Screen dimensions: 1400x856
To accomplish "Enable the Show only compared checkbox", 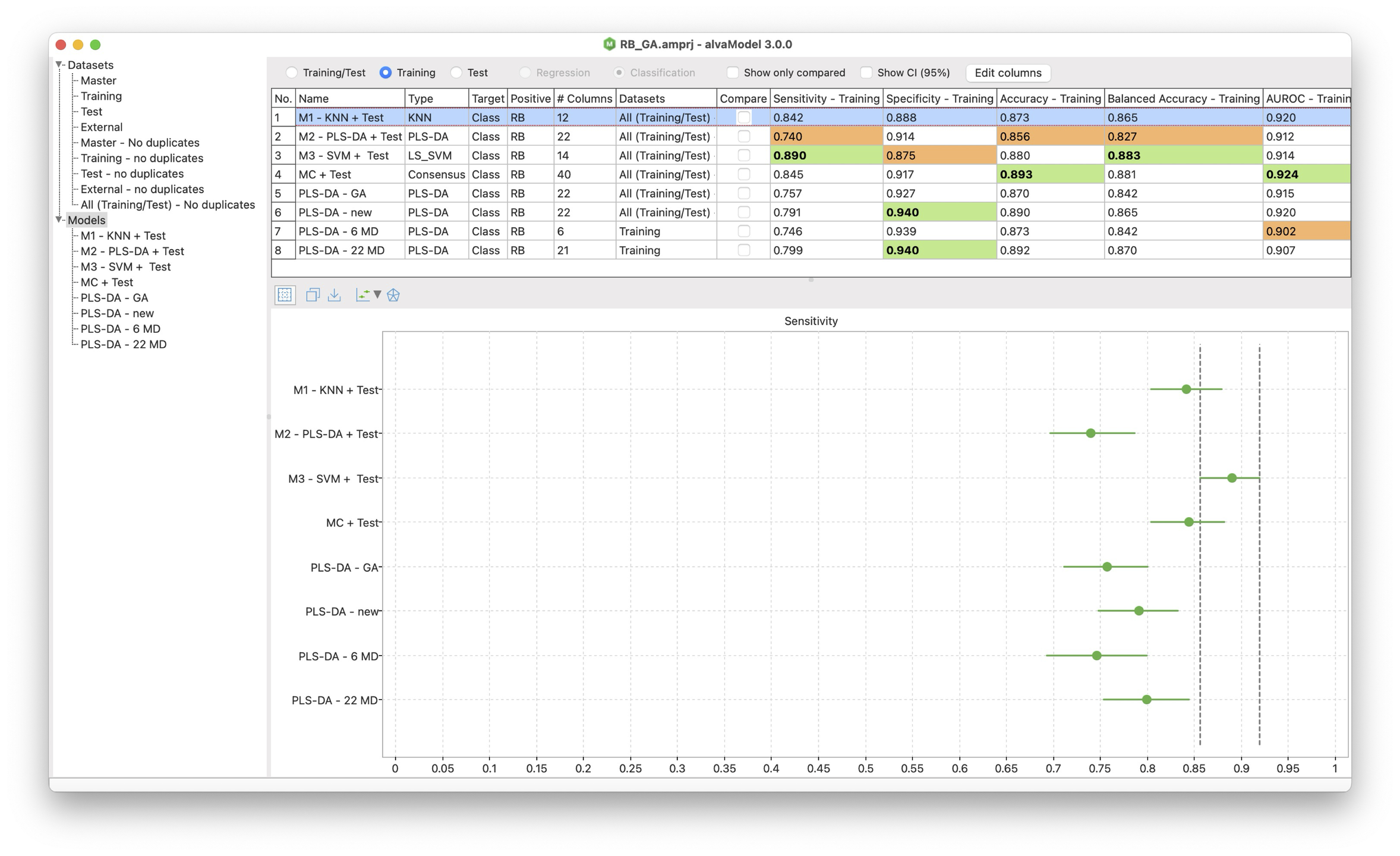I will click(x=733, y=73).
